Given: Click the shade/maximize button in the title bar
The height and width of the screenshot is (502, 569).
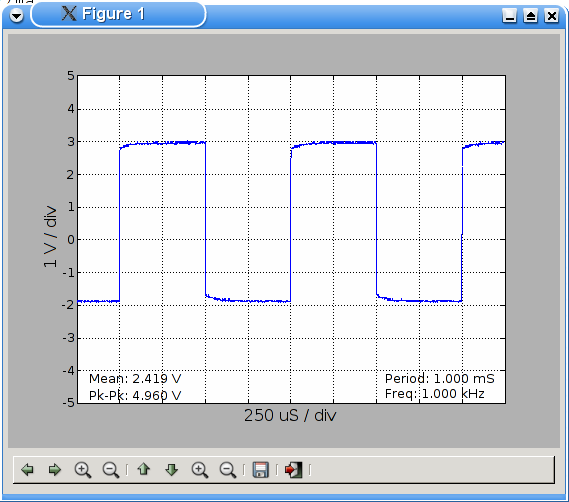Looking at the screenshot, I should point(531,16).
